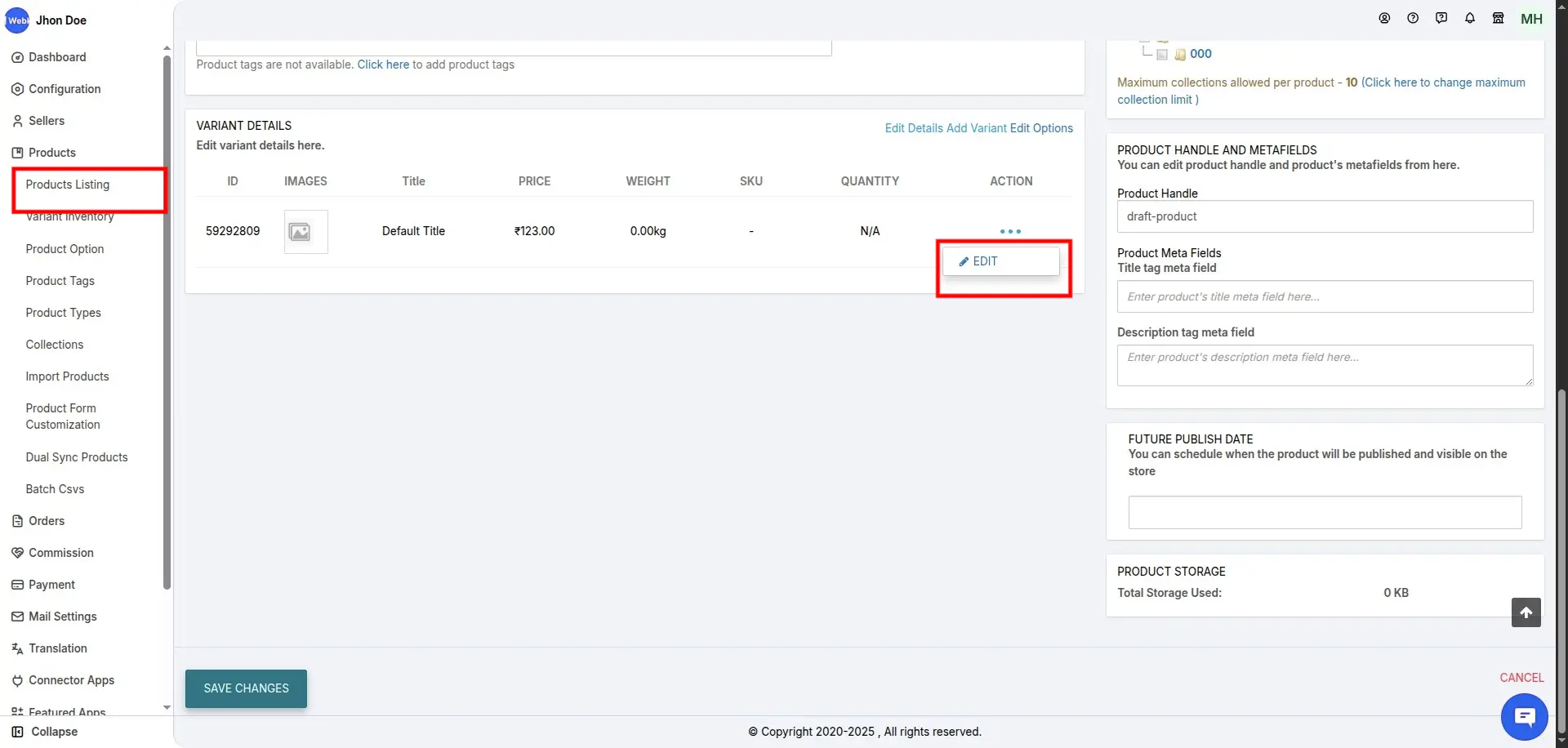The width and height of the screenshot is (1568, 748).
Task: Click the help question mark icon
Action: (1412, 19)
